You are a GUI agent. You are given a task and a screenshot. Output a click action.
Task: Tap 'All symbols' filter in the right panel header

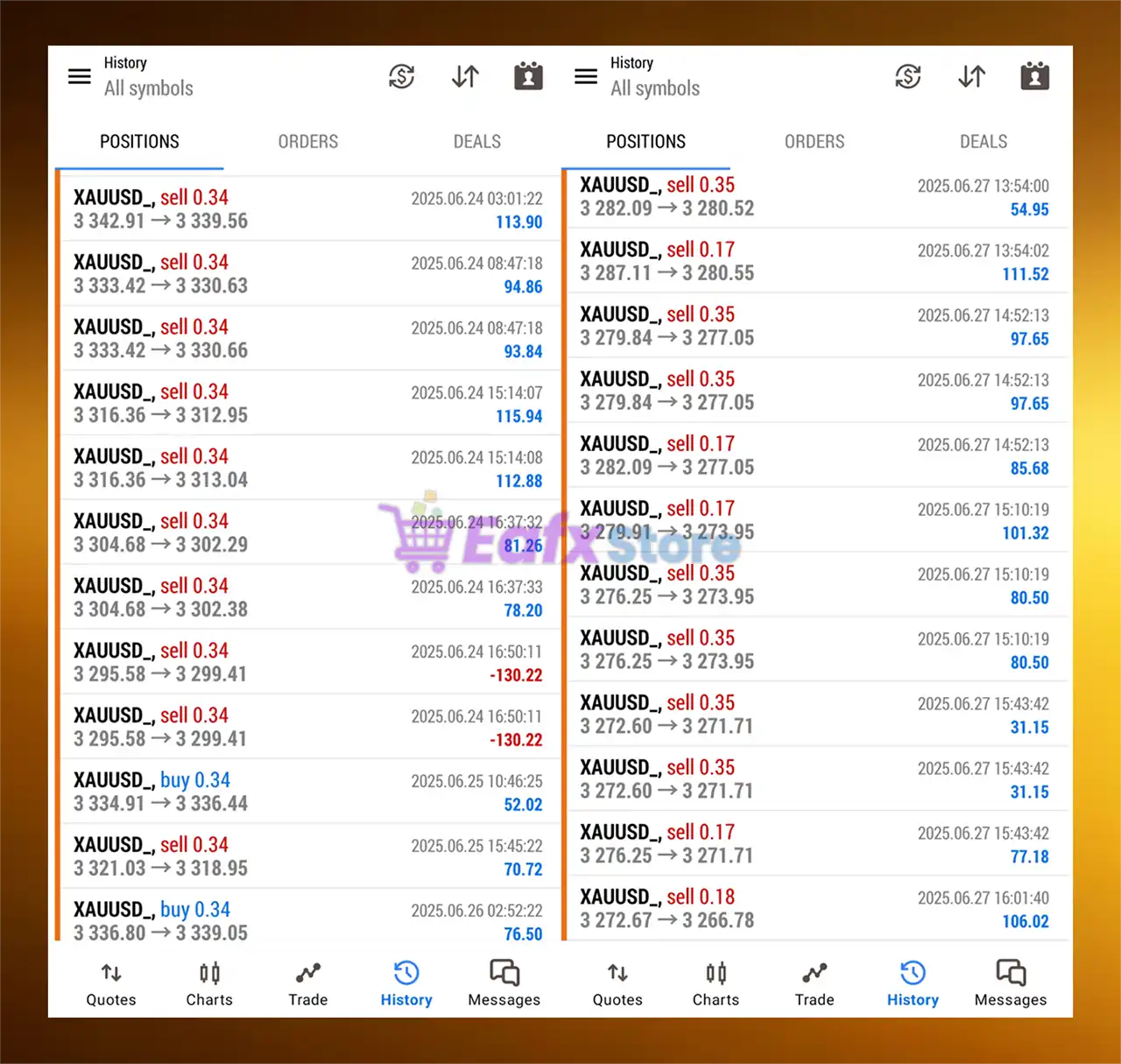click(655, 88)
